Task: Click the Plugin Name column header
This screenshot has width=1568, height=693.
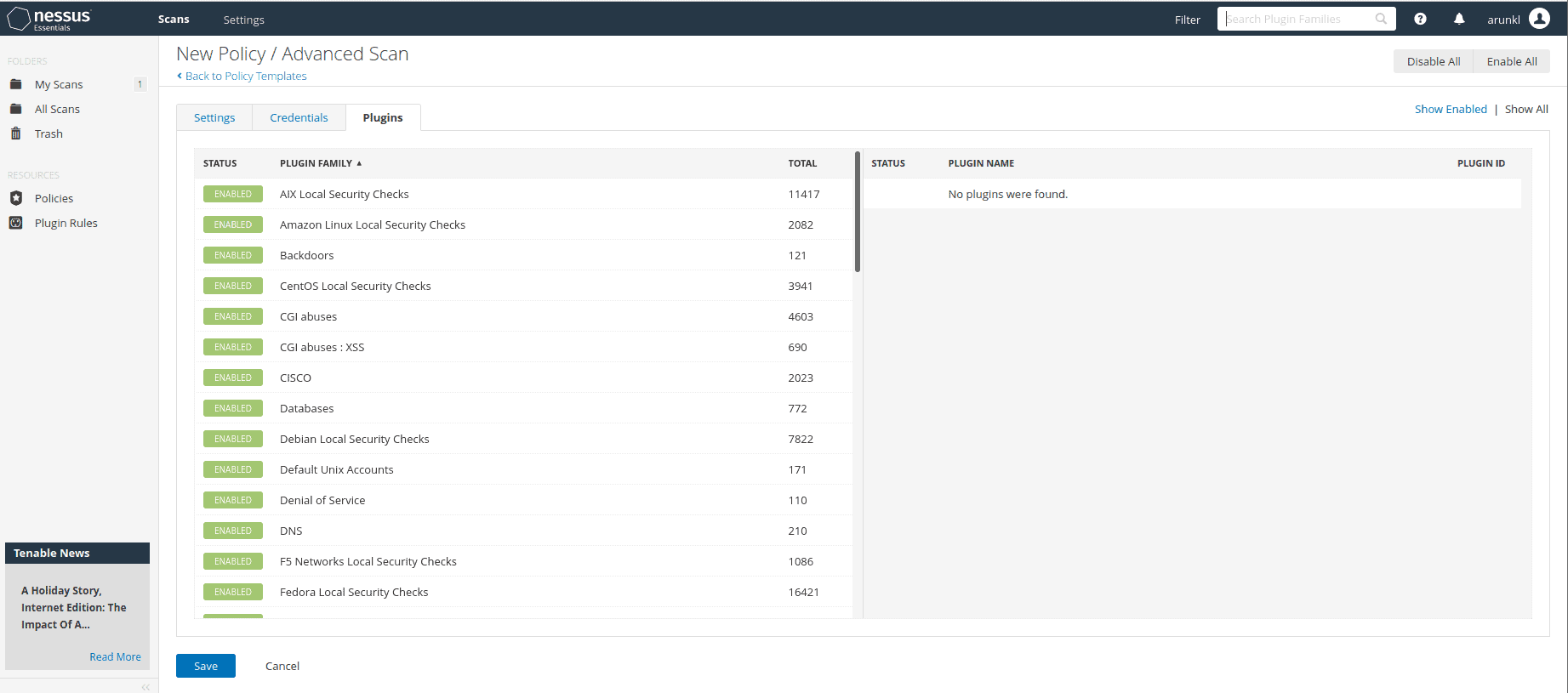Action: (981, 163)
